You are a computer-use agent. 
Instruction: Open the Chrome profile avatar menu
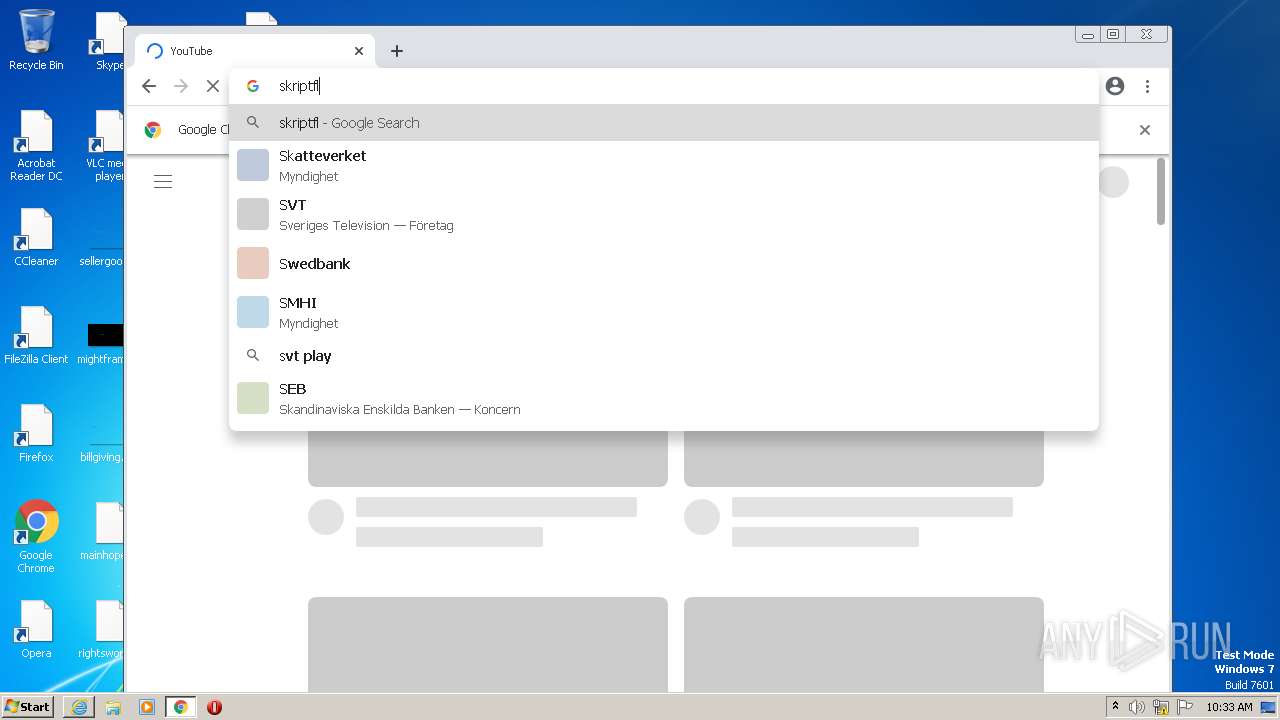coord(1115,86)
